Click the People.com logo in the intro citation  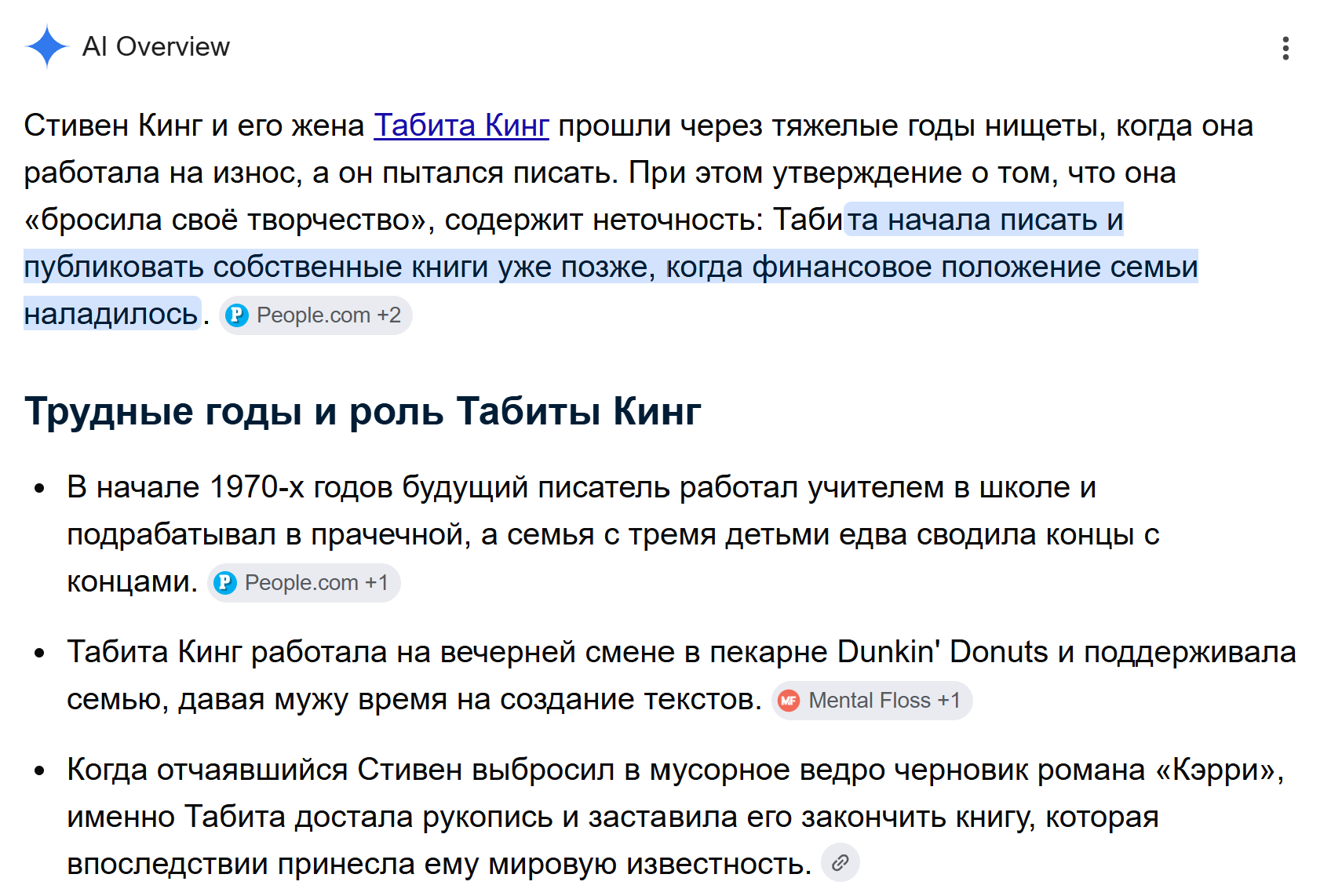tap(236, 315)
